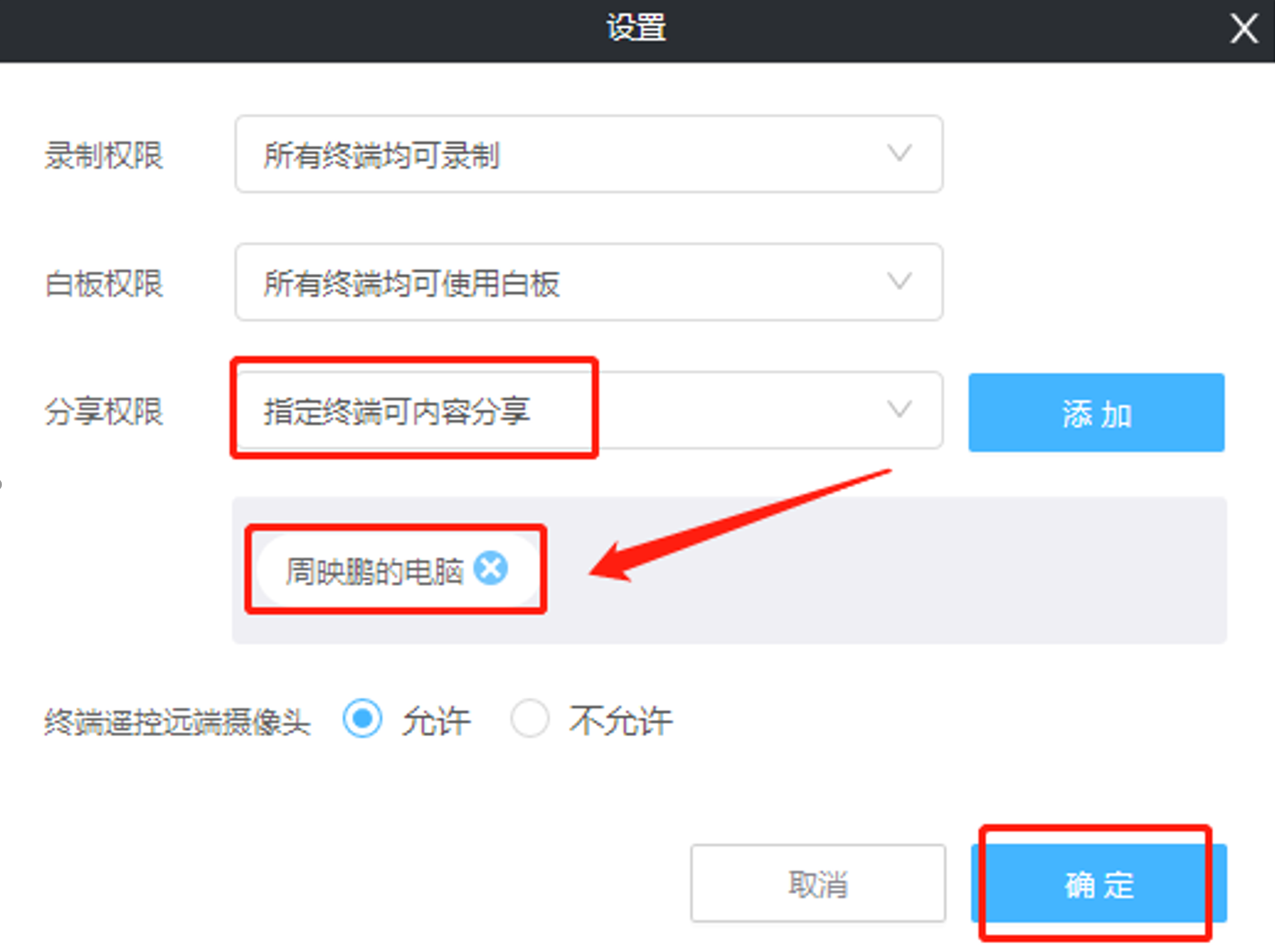Click the 分享权限 label

104,412
